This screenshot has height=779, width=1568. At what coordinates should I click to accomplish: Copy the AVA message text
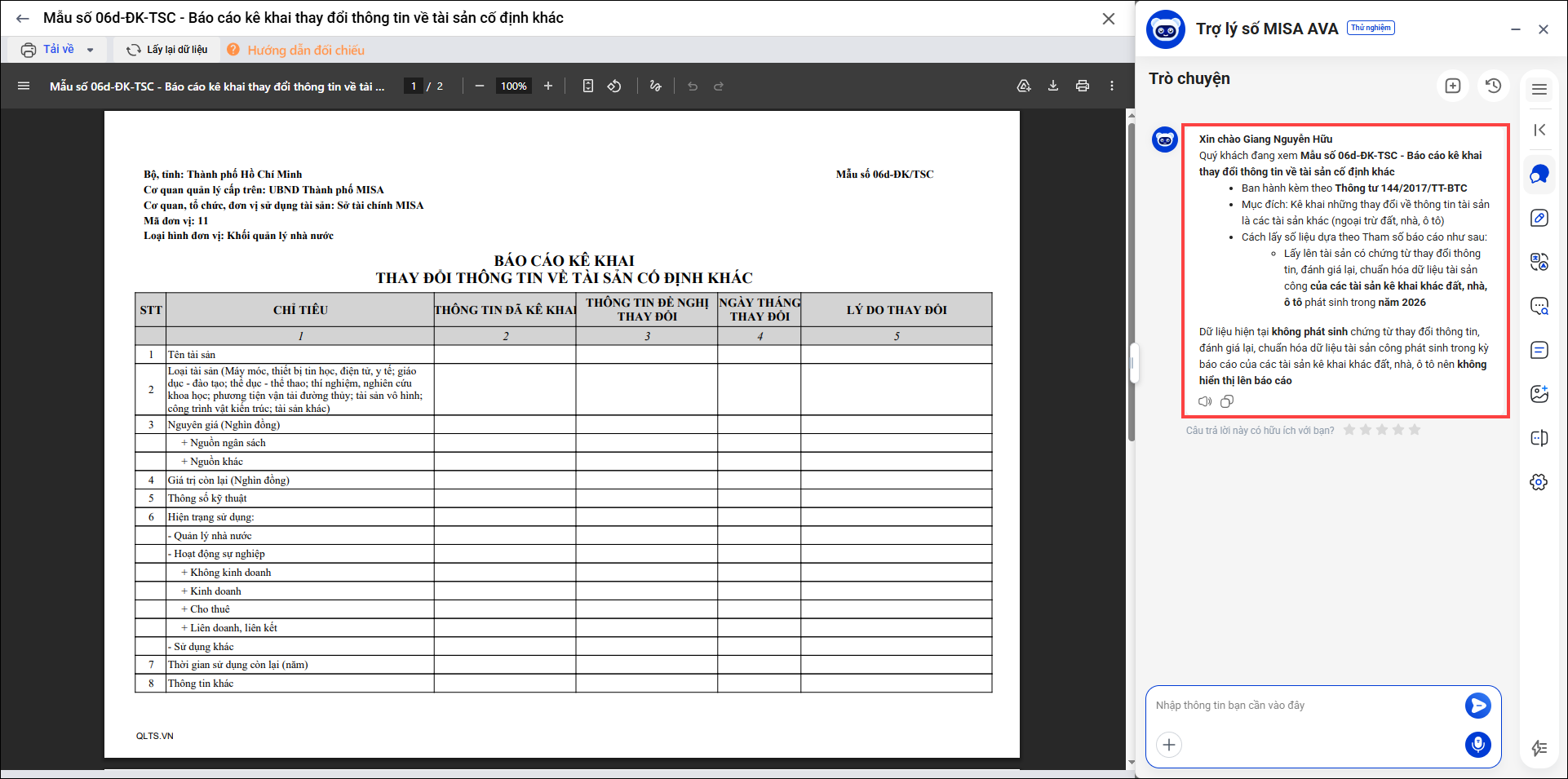(1227, 401)
